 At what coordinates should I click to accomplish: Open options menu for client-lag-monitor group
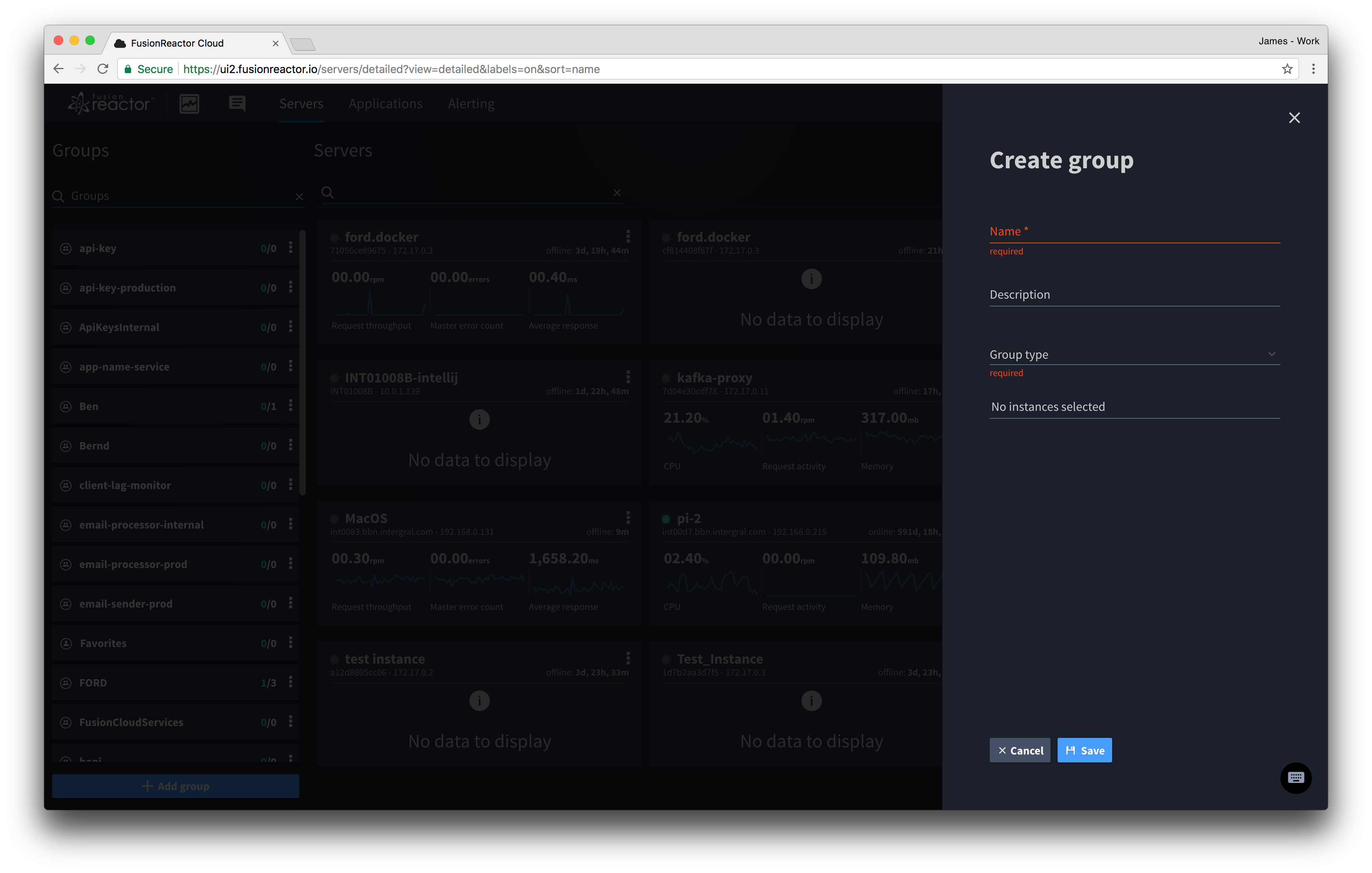(x=291, y=484)
